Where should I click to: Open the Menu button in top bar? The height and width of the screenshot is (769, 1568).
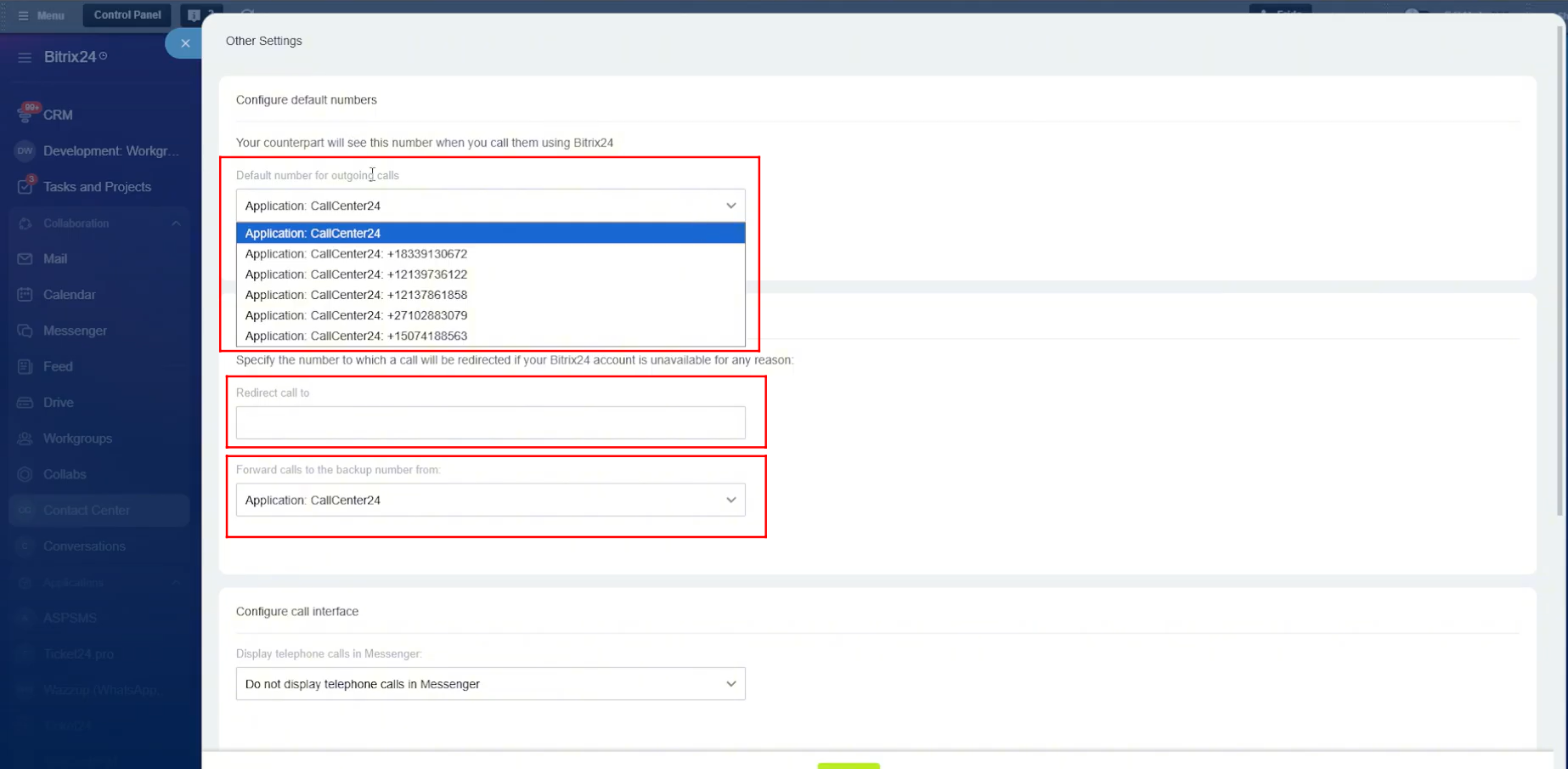[41, 15]
